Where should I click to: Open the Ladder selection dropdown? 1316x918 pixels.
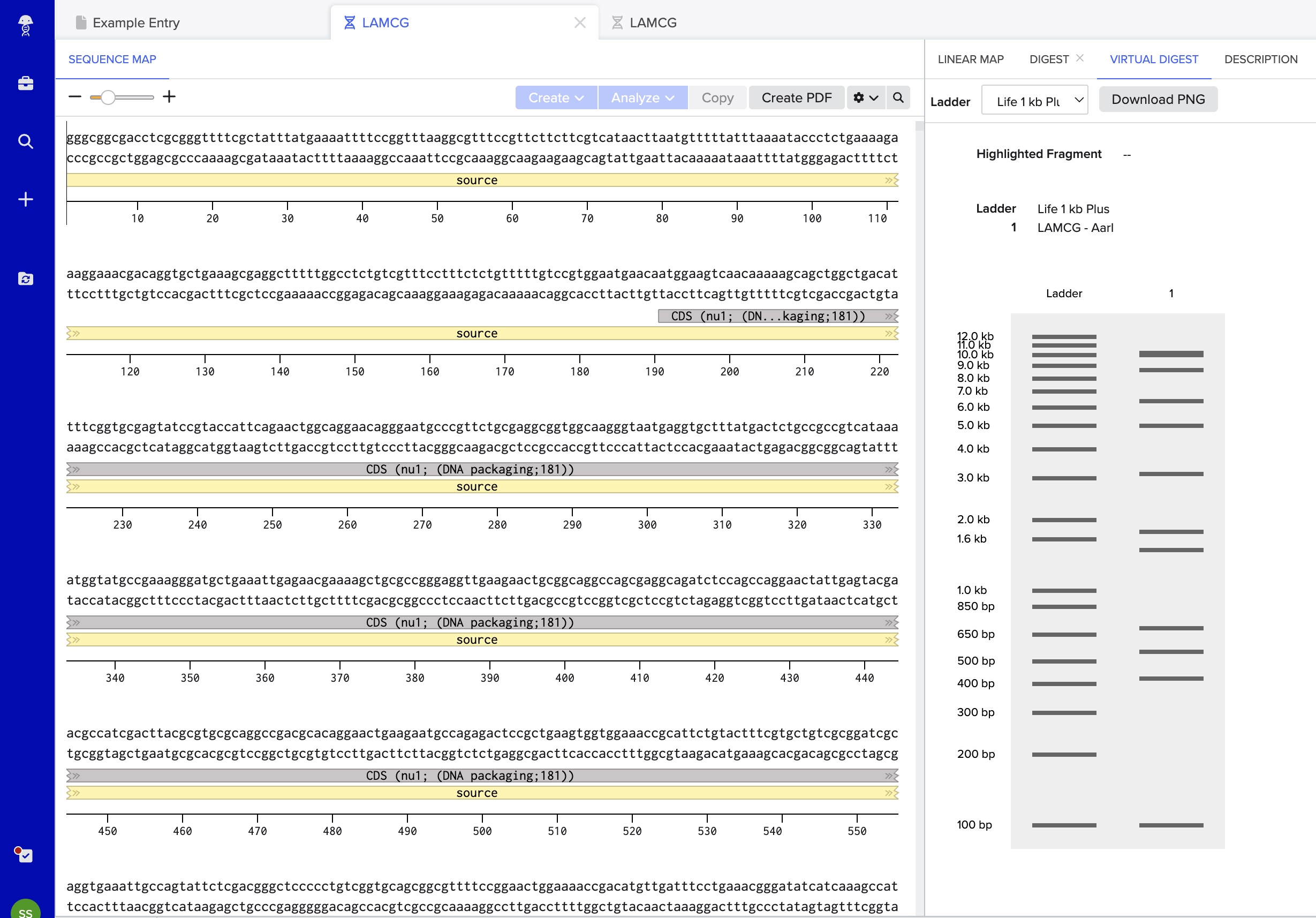click(1034, 100)
